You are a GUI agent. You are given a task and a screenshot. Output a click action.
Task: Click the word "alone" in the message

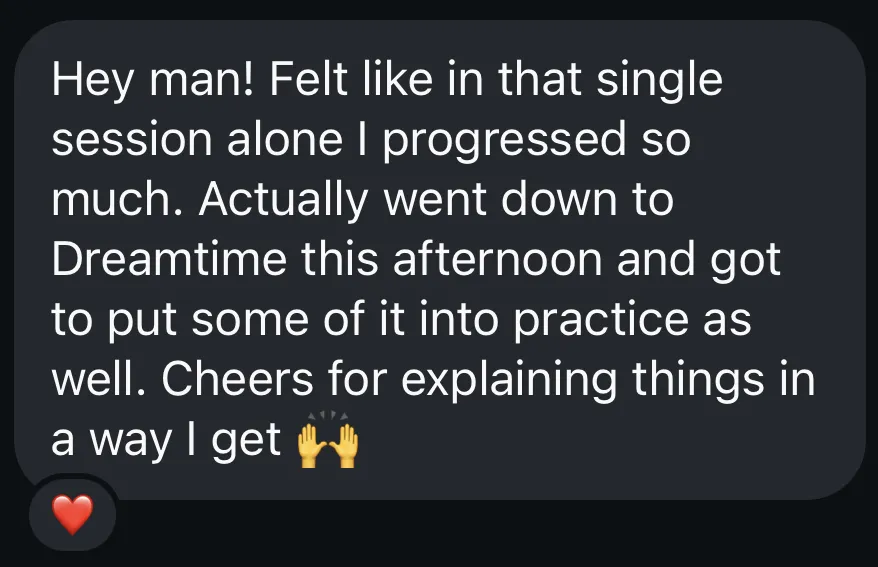[x=276, y=141]
